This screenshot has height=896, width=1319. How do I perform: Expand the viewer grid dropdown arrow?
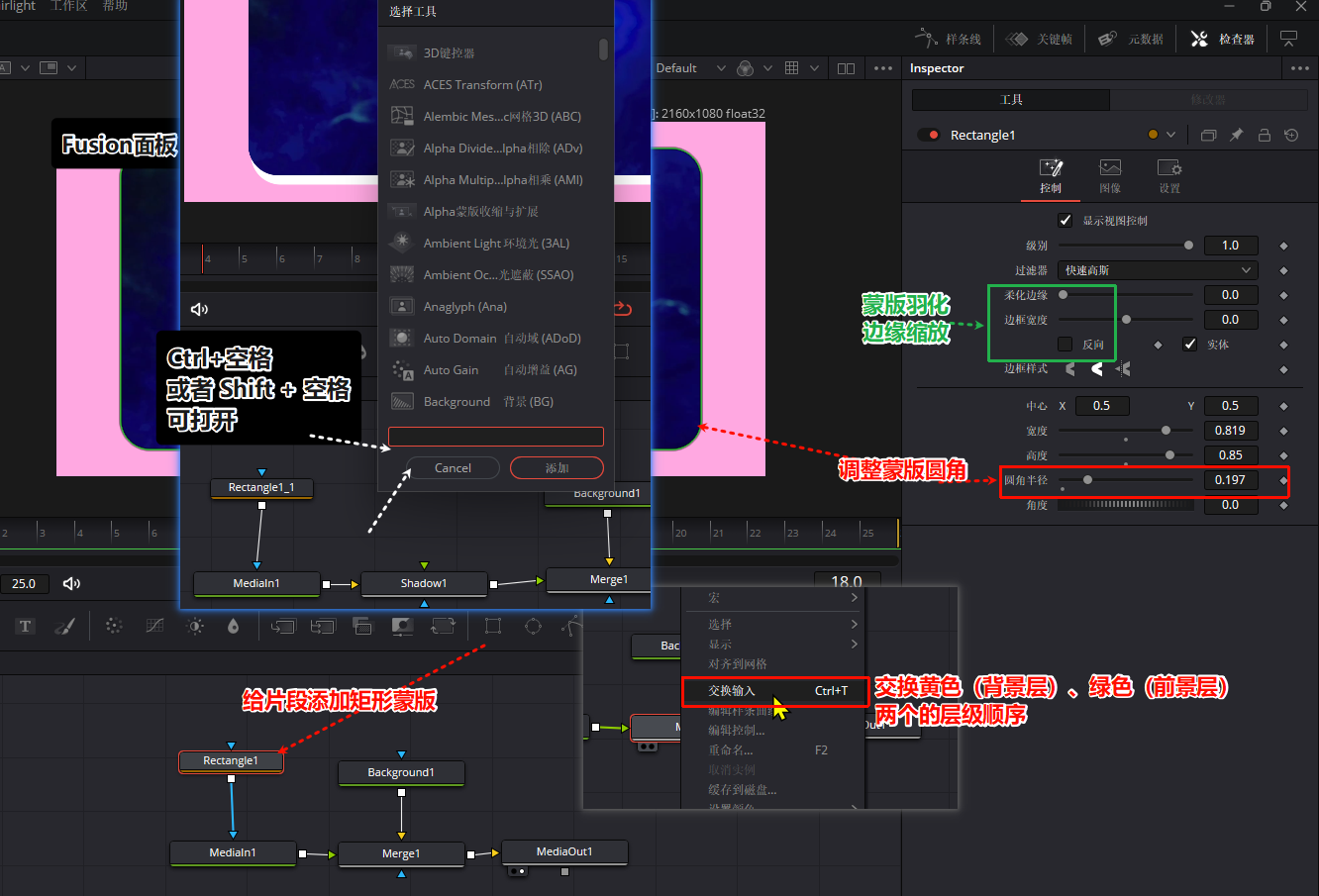tap(814, 68)
